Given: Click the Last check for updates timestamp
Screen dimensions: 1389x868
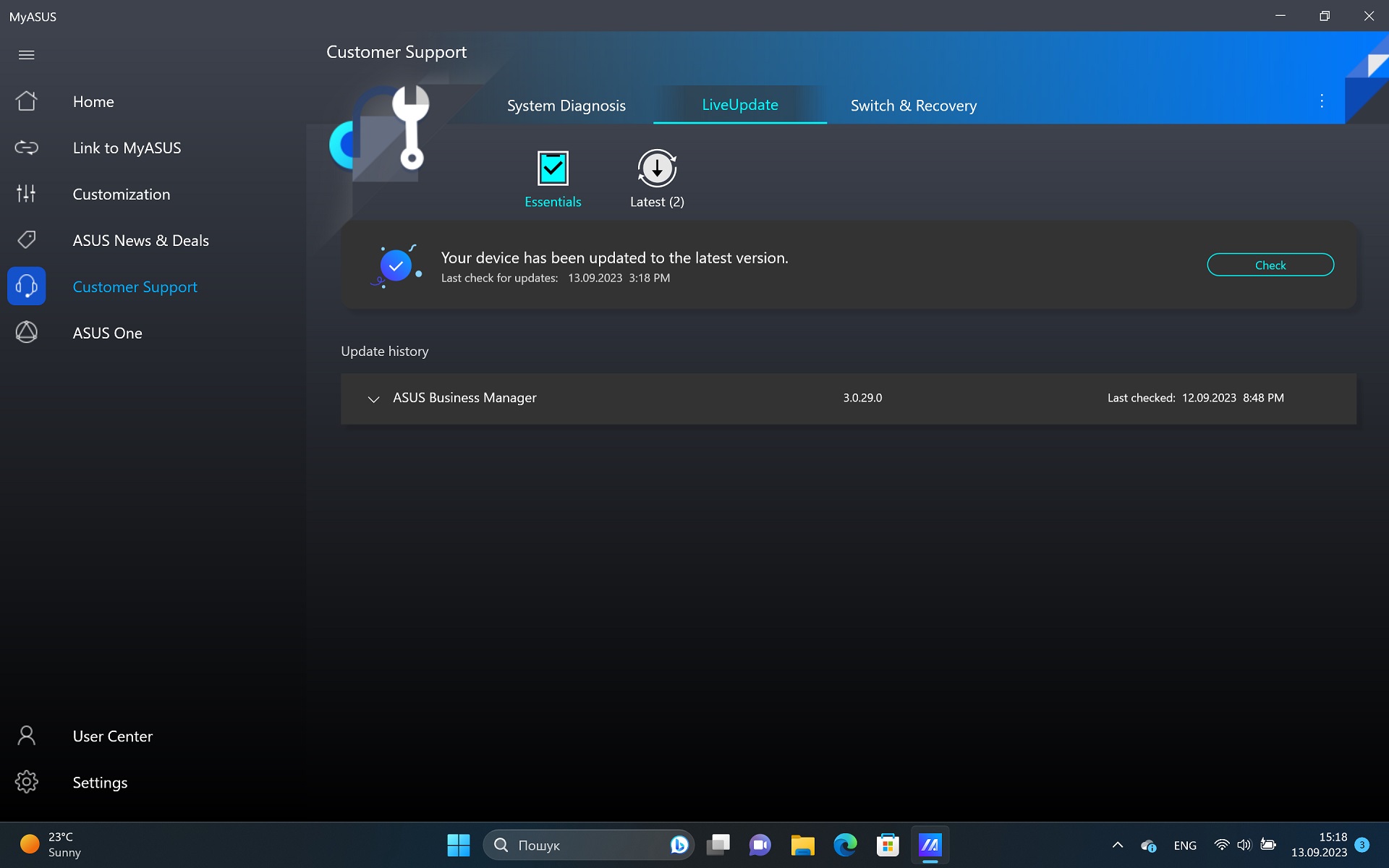Looking at the screenshot, I should coord(556,278).
